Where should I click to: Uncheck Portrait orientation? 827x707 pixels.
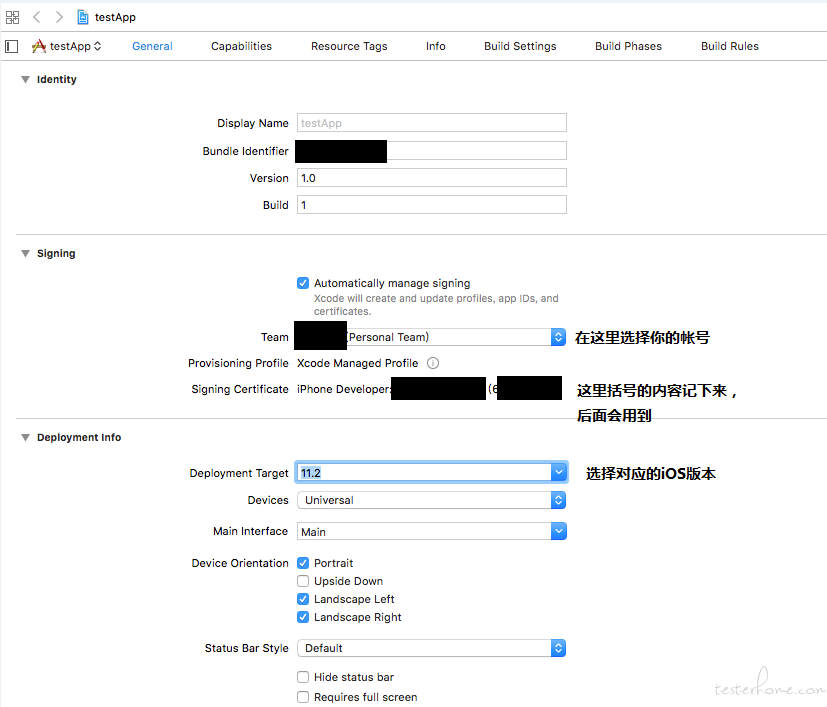coord(303,563)
